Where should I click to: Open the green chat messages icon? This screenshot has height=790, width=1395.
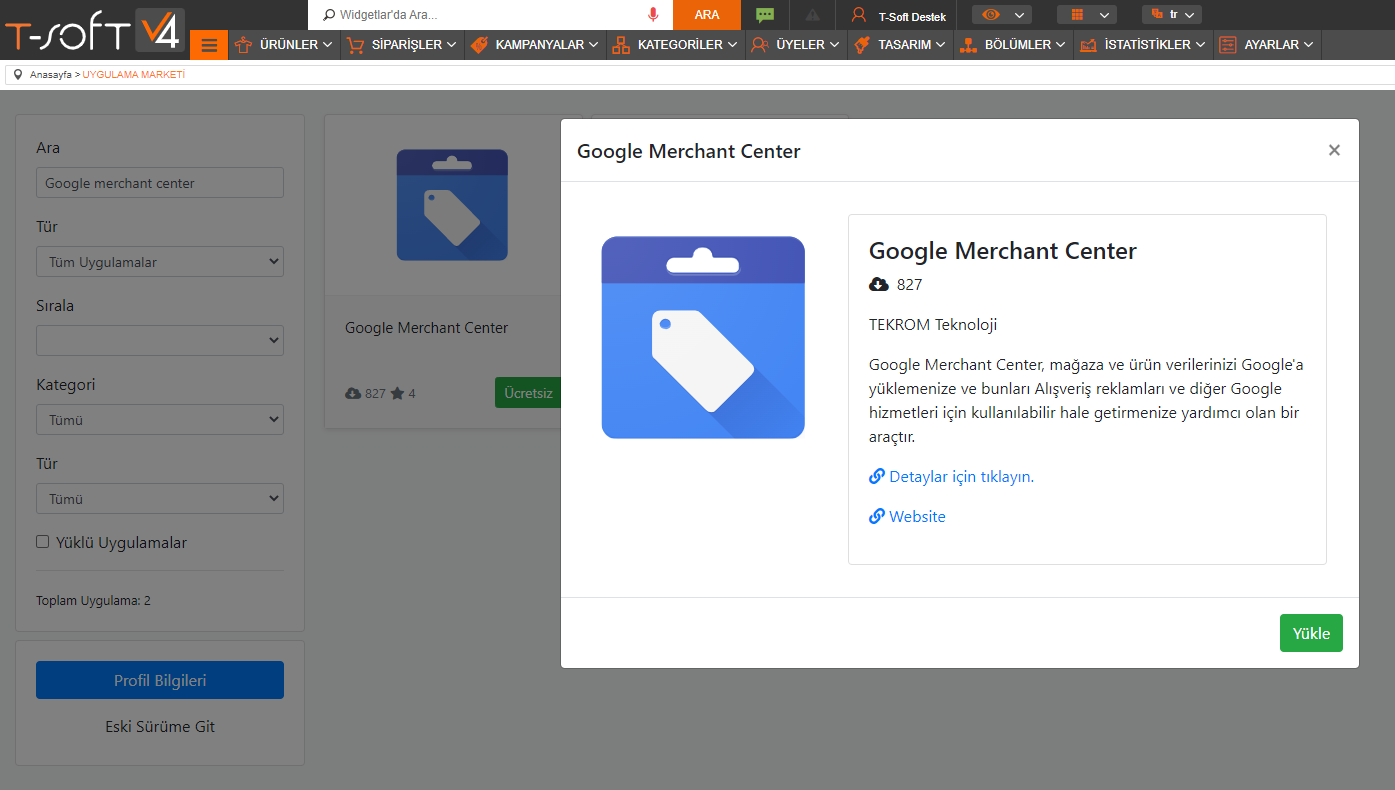pyautogui.click(x=765, y=15)
